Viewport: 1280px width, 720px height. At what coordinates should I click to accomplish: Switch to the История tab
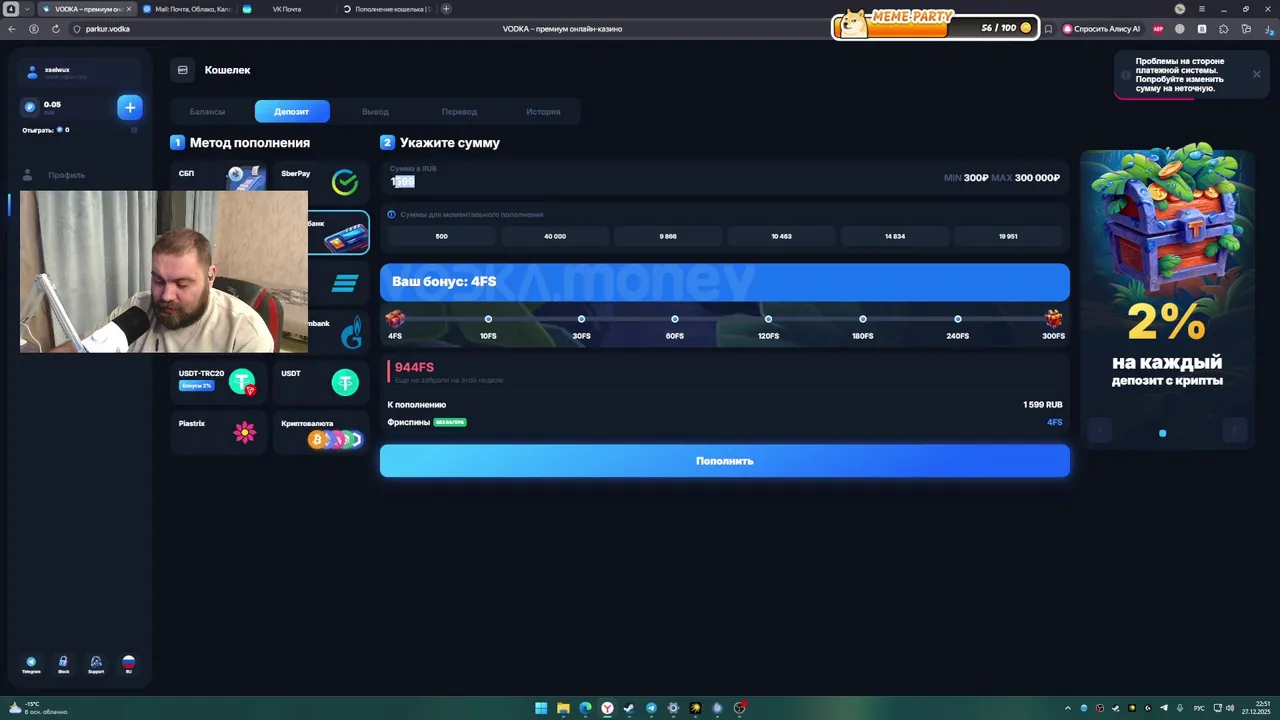(x=543, y=112)
